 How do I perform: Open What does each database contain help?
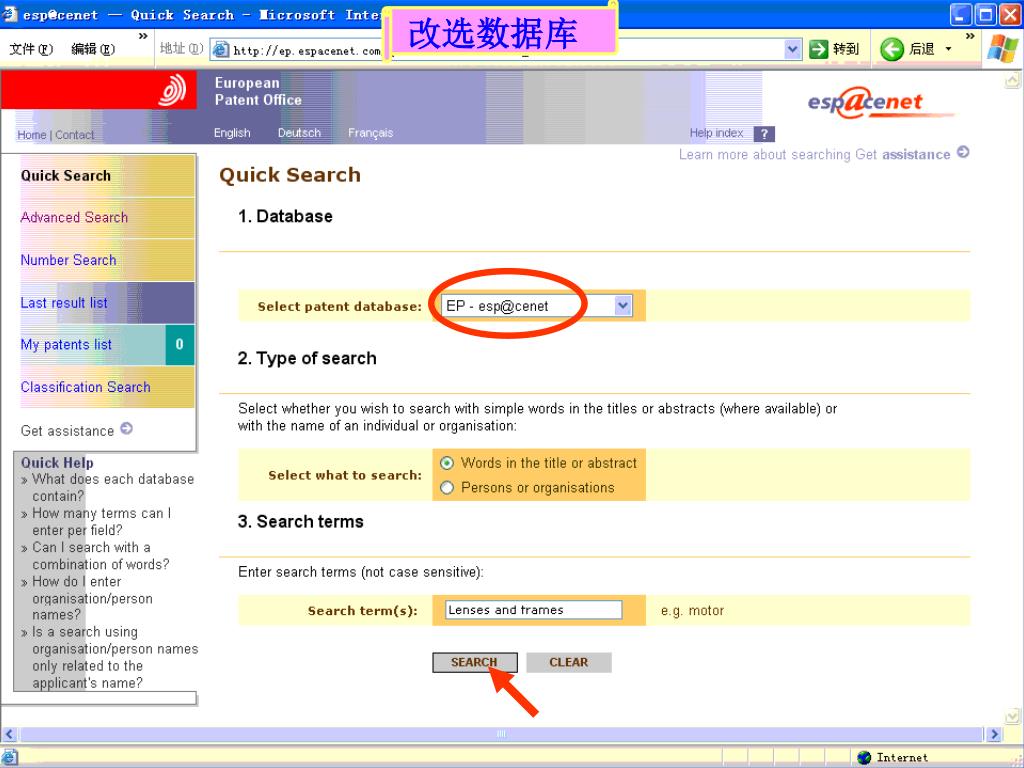(x=113, y=487)
